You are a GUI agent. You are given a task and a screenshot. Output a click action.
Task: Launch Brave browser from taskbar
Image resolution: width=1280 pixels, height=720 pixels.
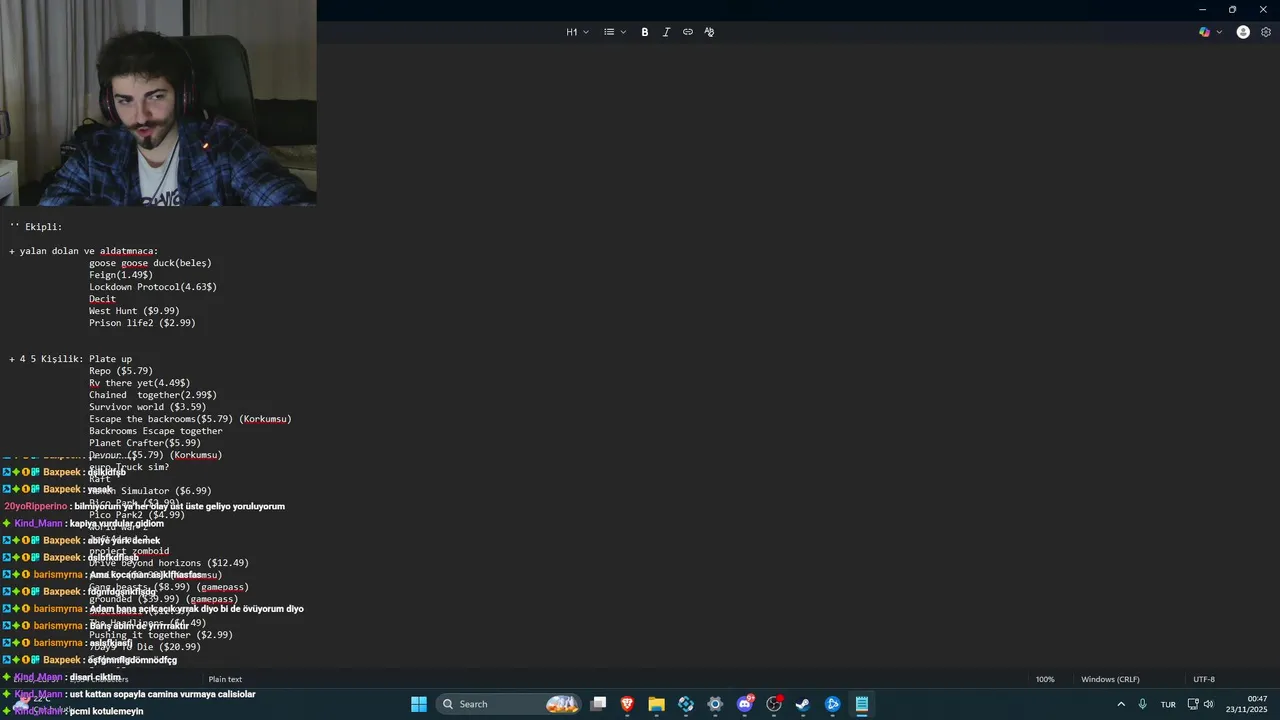click(627, 704)
